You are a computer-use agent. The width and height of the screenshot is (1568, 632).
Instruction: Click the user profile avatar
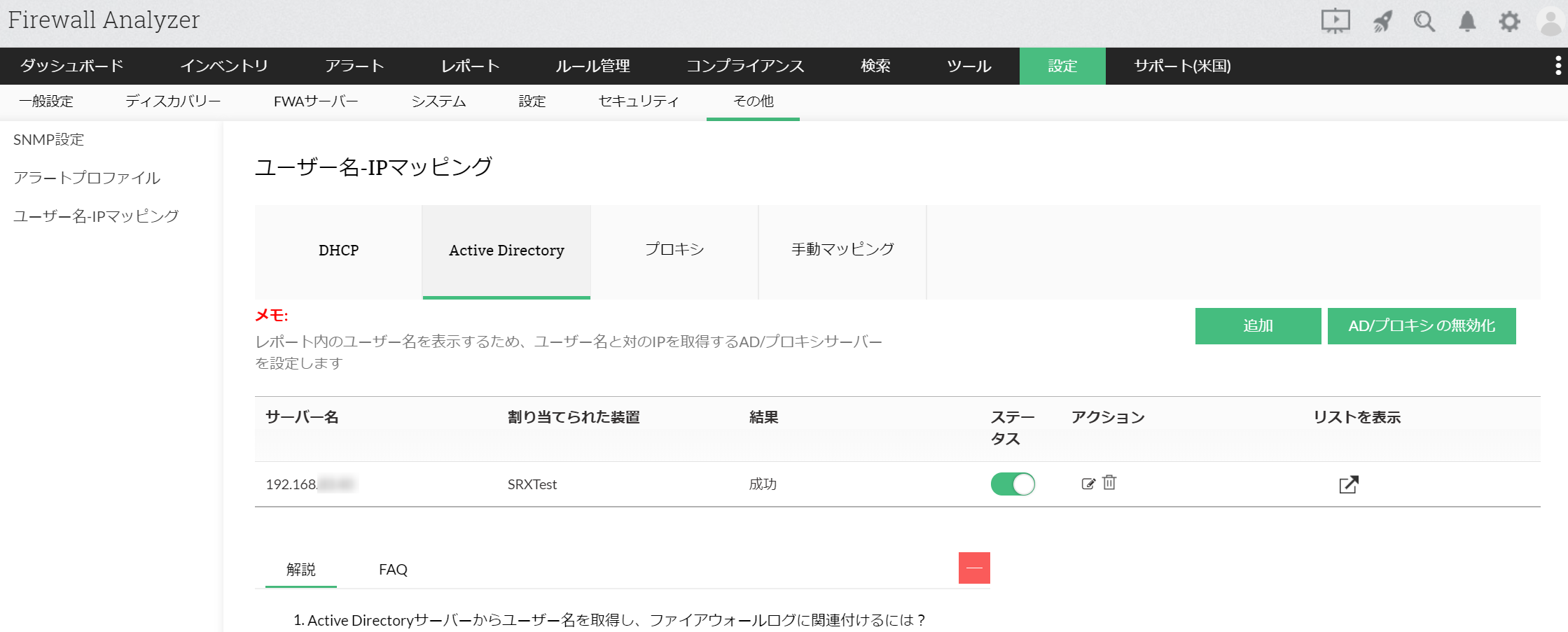tap(1550, 21)
